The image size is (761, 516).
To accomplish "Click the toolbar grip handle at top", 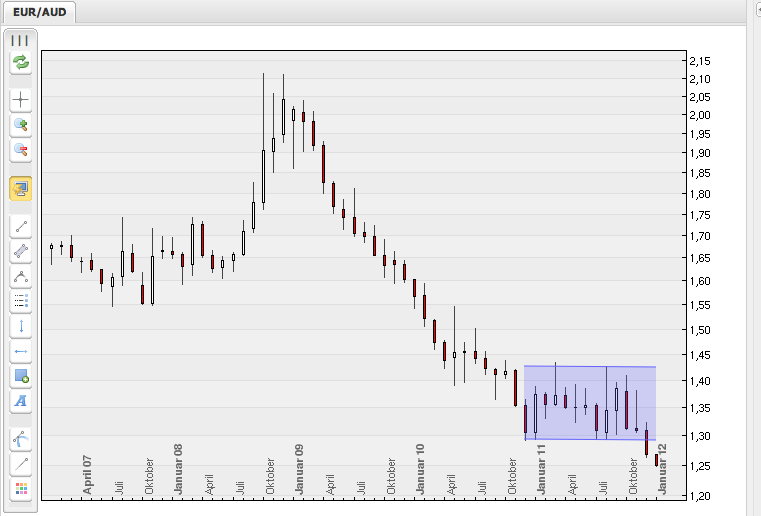I will 20,40.
